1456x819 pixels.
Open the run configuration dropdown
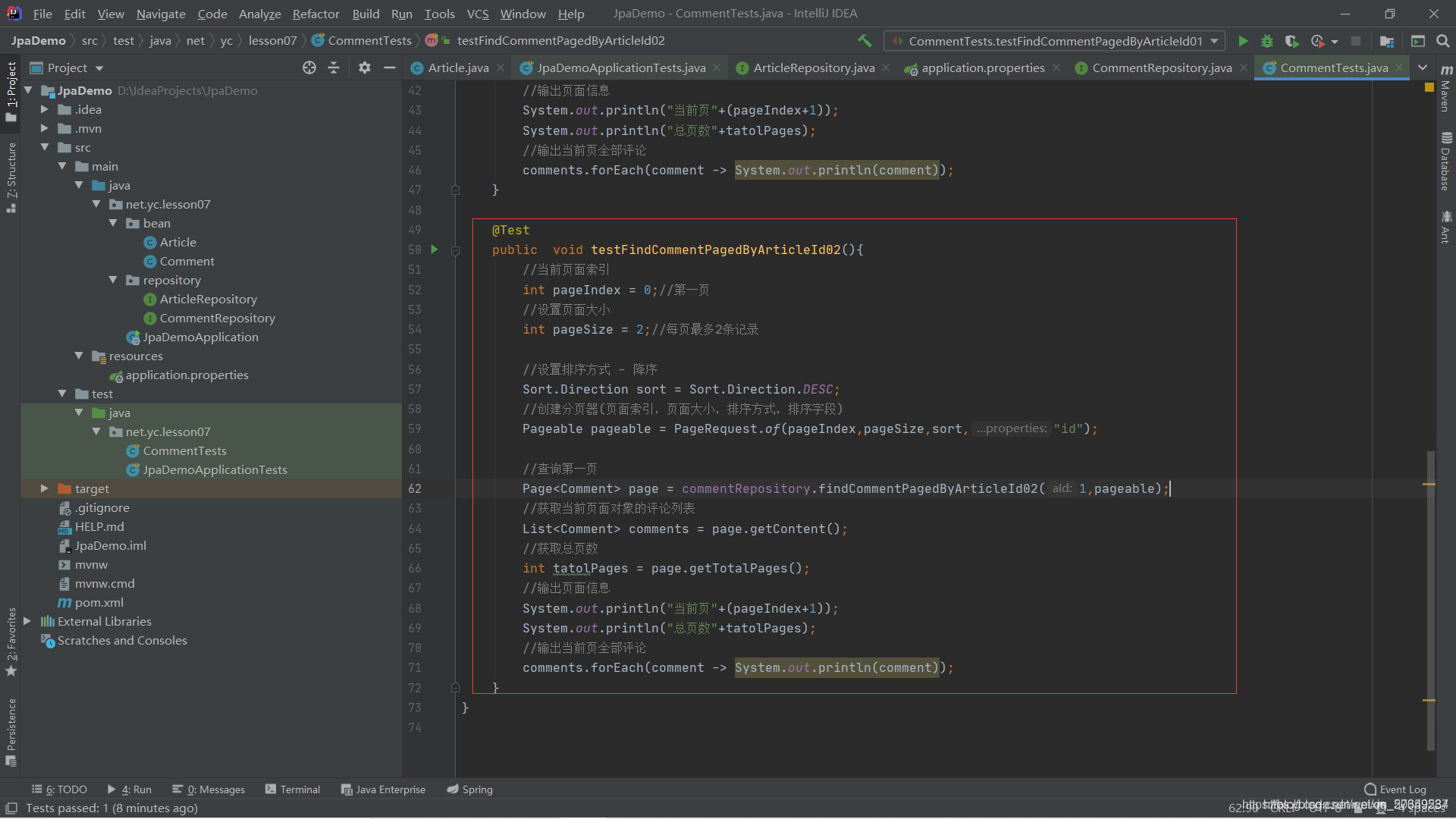[1055, 41]
